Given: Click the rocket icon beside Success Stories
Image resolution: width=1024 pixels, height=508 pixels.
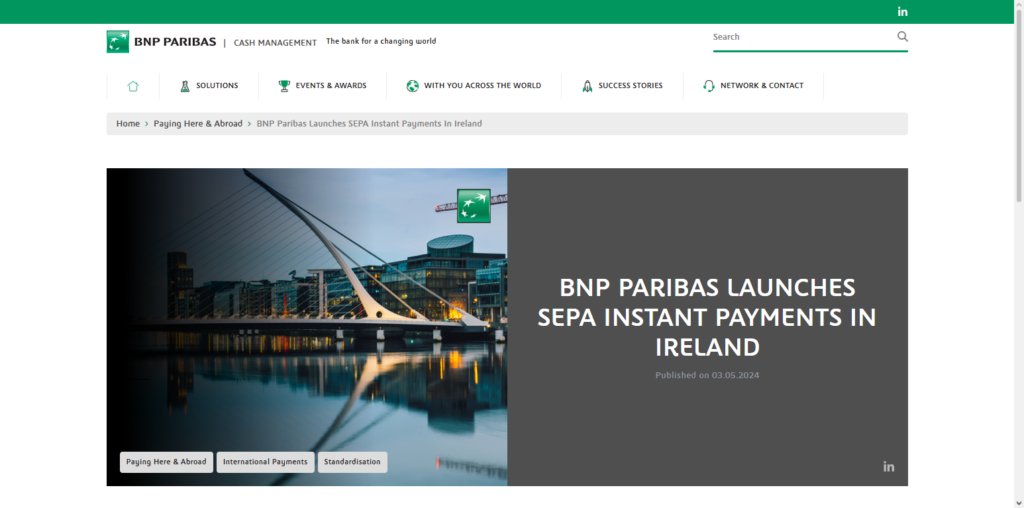Looking at the screenshot, I should [587, 86].
